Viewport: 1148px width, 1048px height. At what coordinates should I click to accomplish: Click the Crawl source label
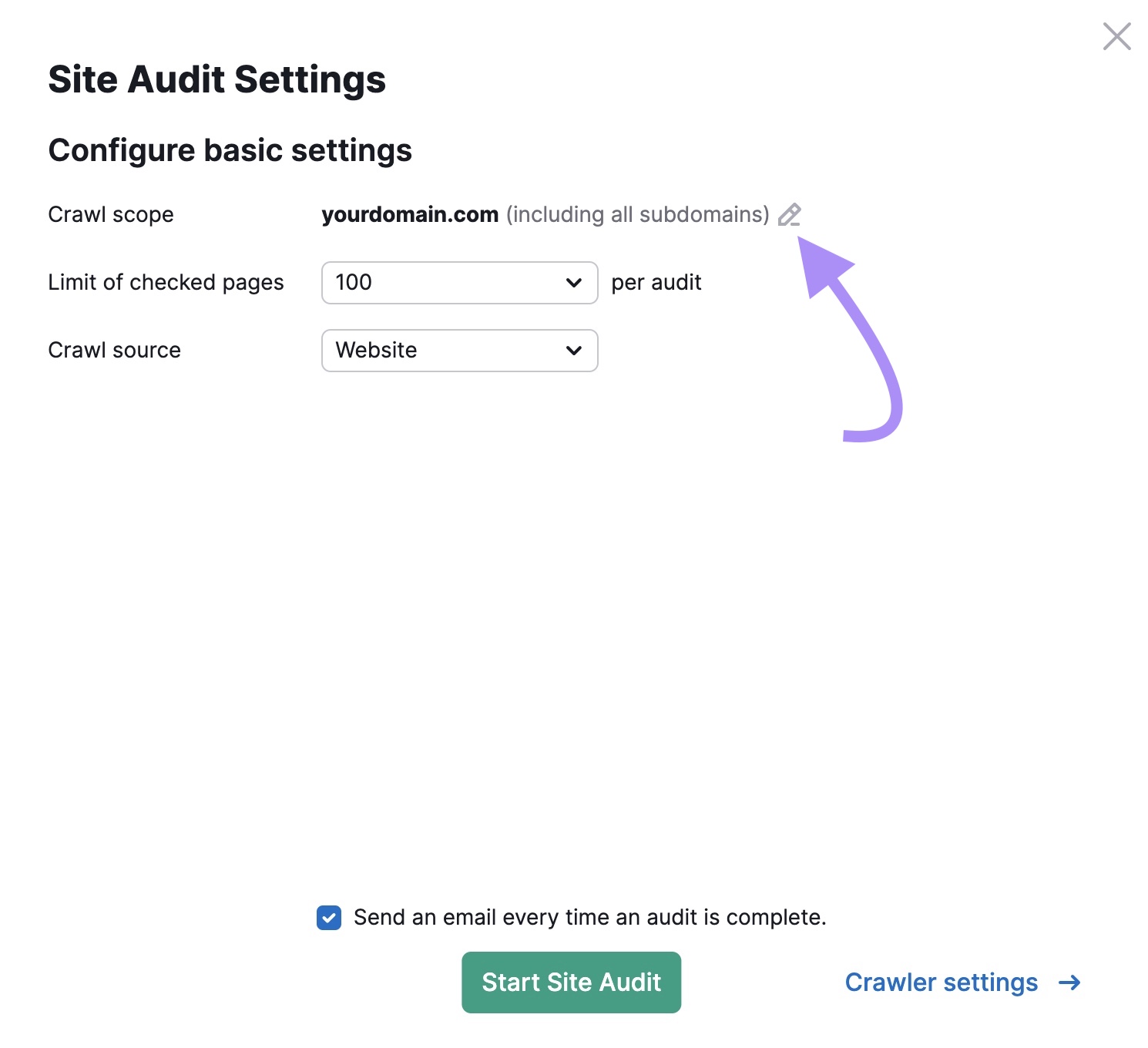(x=114, y=351)
